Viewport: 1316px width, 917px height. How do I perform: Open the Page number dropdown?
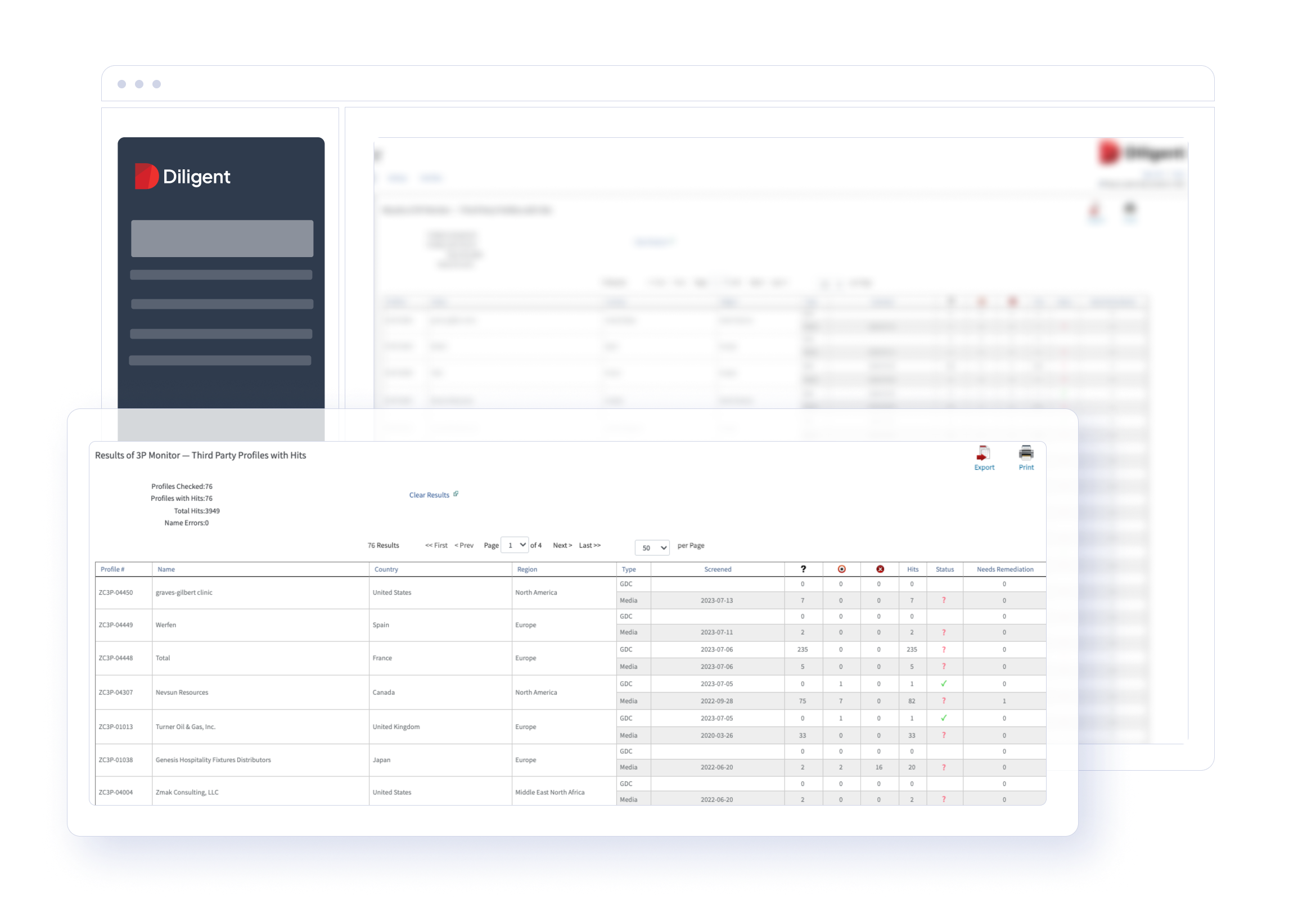(x=514, y=545)
